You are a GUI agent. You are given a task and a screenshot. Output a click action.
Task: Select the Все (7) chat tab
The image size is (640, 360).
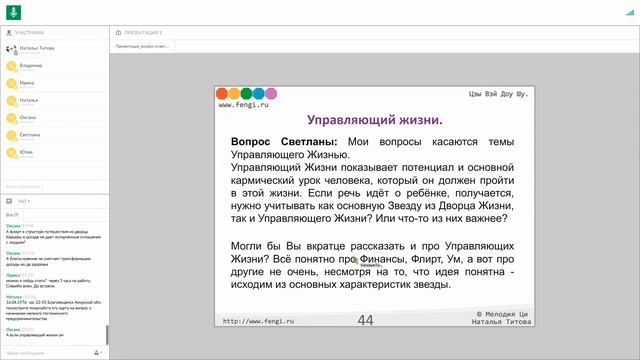pyautogui.click(x=12, y=215)
